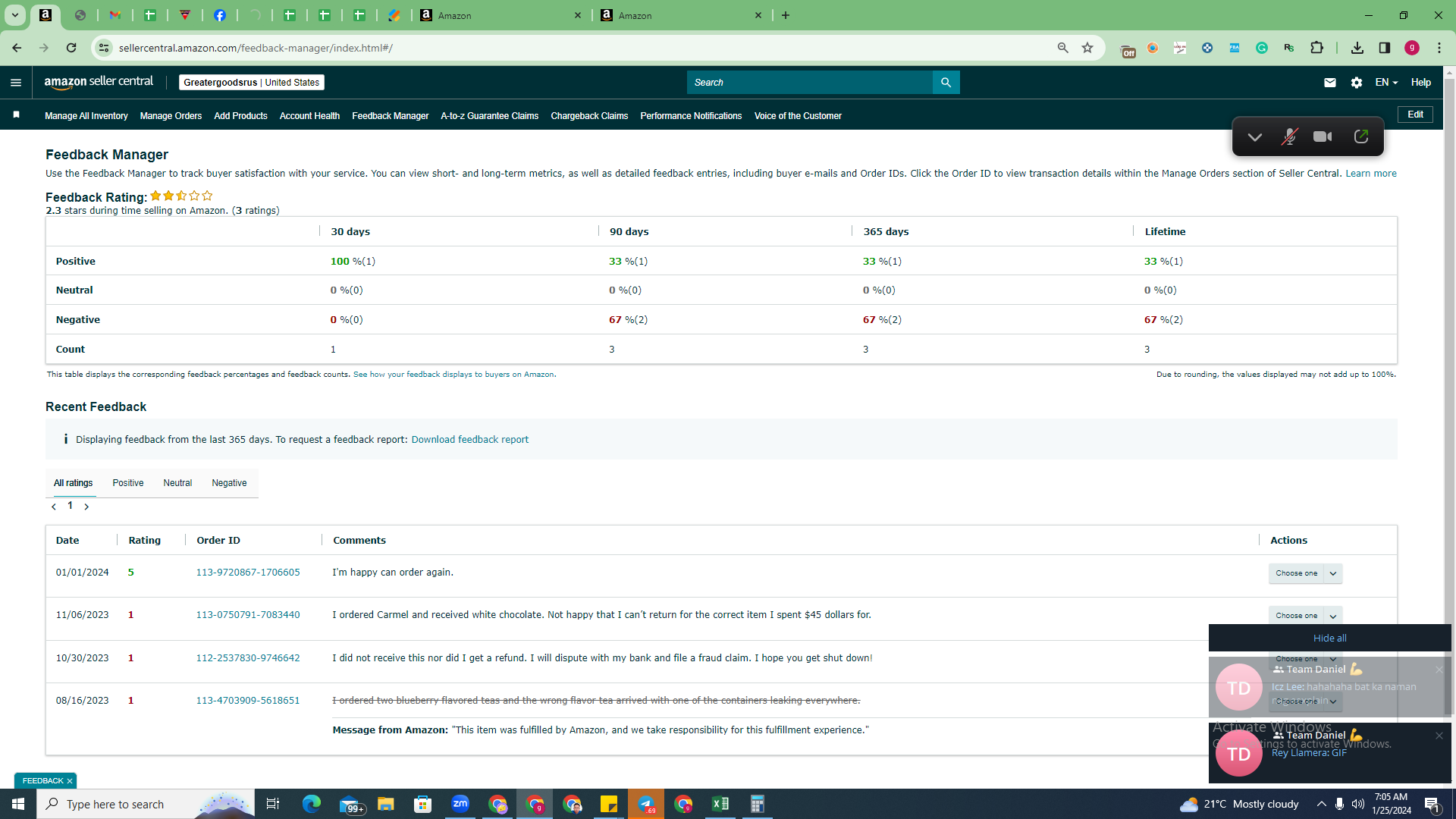
Task: Open Performance Notifications
Action: pos(691,116)
